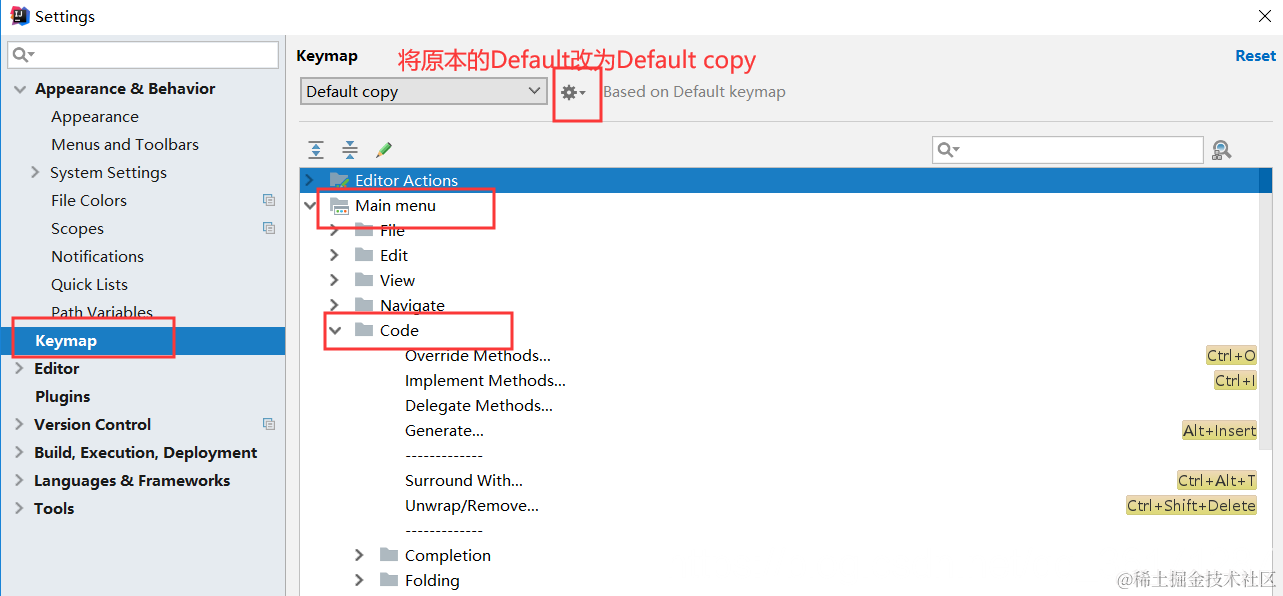Select the Generate... action
Image resolution: width=1283 pixels, height=596 pixels.
tap(444, 430)
